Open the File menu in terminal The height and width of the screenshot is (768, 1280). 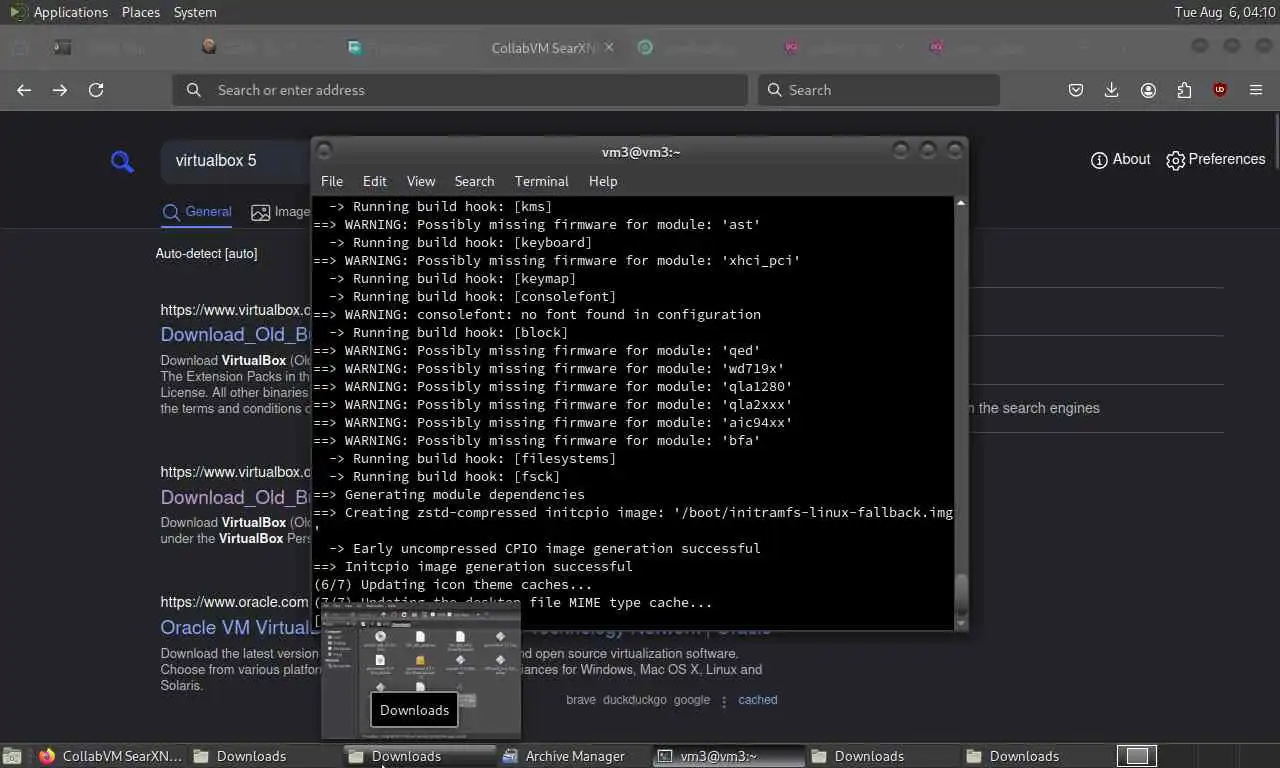(332, 181)
